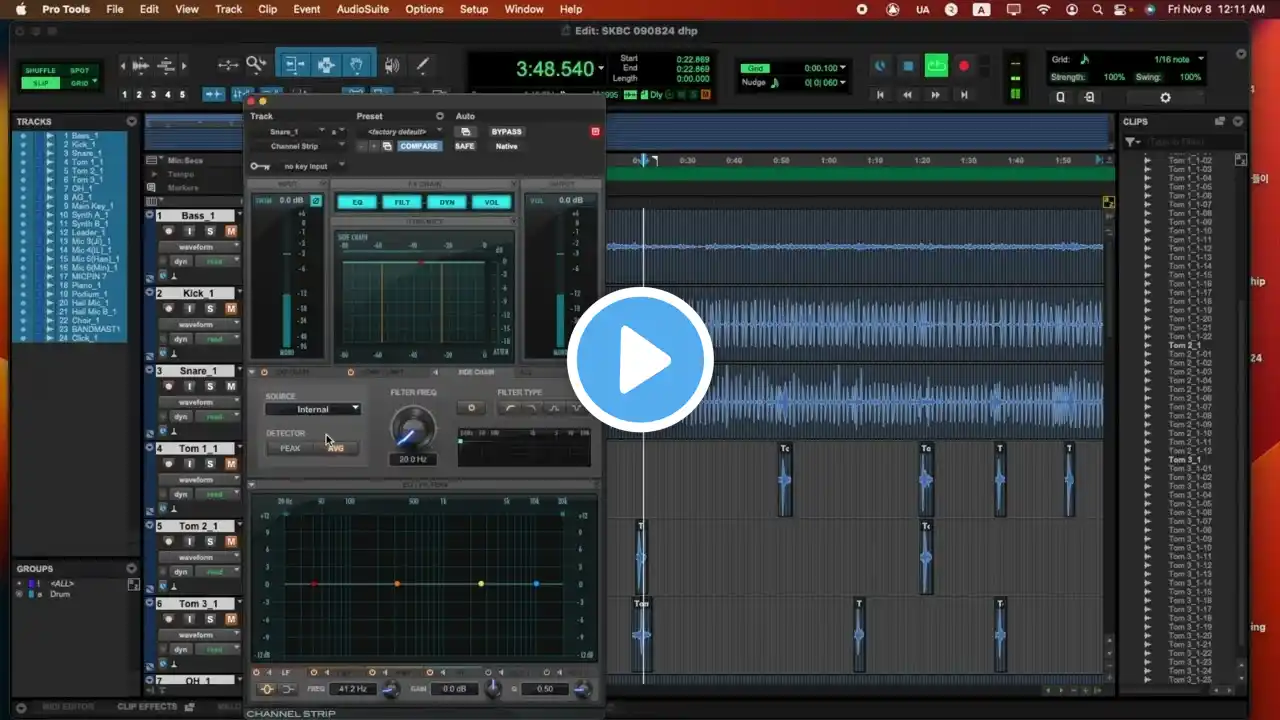
Task: Open the main counter format dropdown
Action: pyautogui.click(x=601, y=69)
